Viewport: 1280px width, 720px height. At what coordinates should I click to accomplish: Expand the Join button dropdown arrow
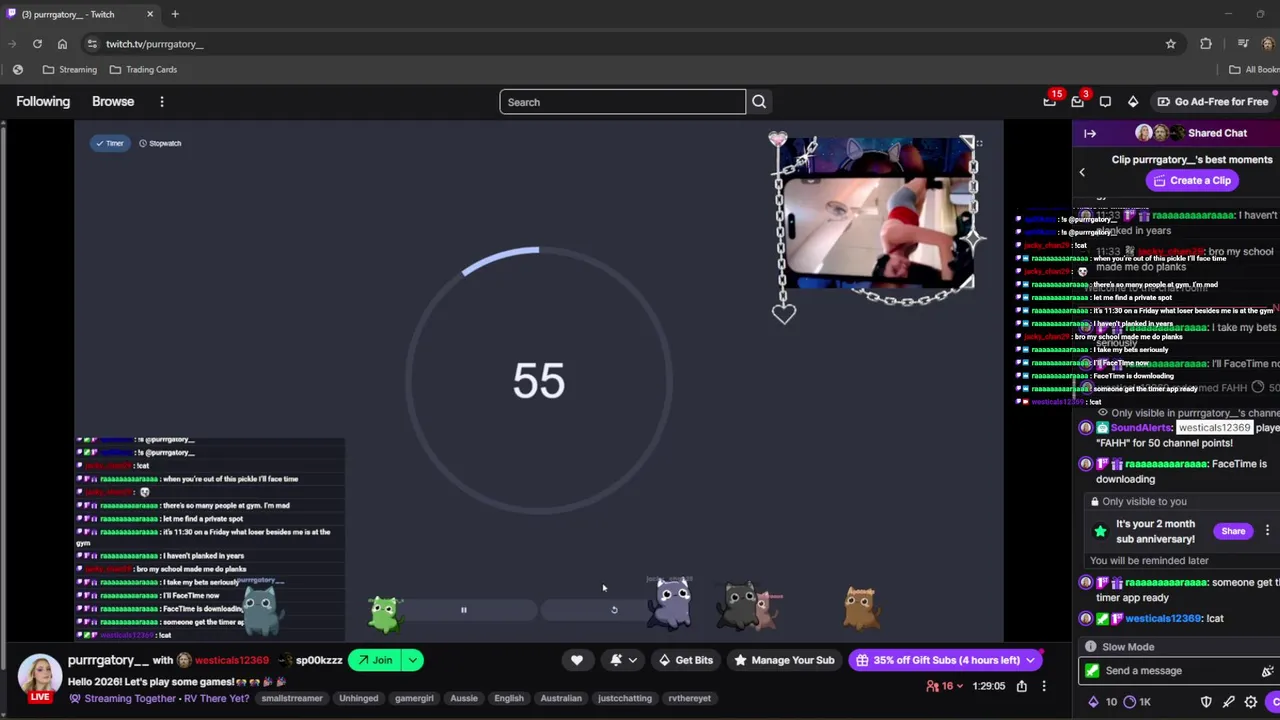[x=412, y=660]
